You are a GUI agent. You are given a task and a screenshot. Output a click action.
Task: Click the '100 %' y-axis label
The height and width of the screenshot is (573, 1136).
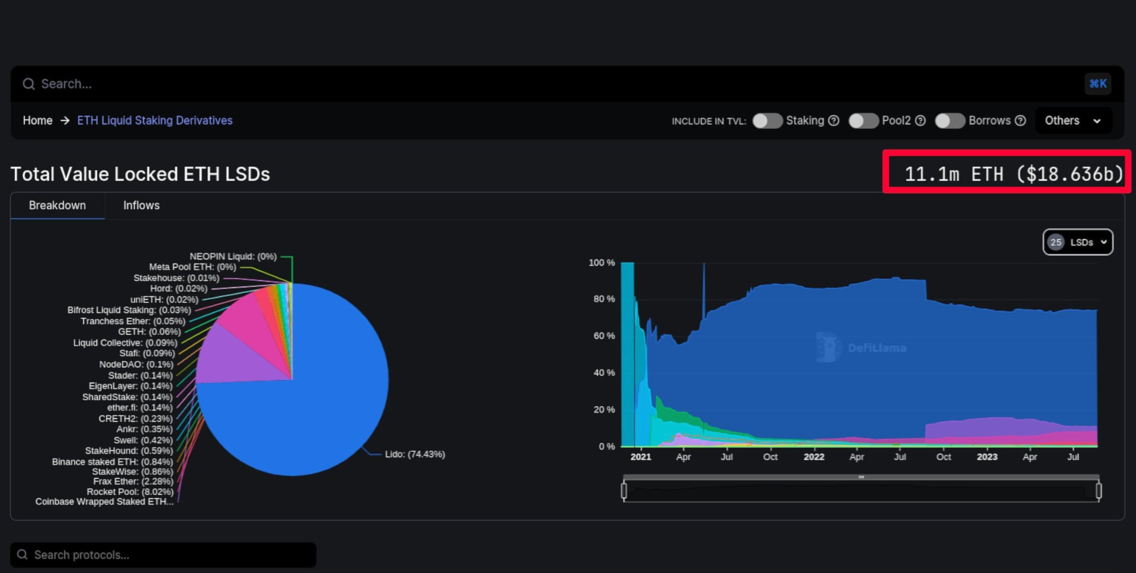601,263
